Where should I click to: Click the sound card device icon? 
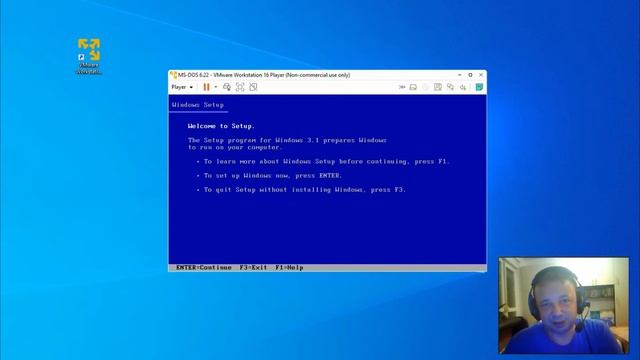click(x=463, y=87)
